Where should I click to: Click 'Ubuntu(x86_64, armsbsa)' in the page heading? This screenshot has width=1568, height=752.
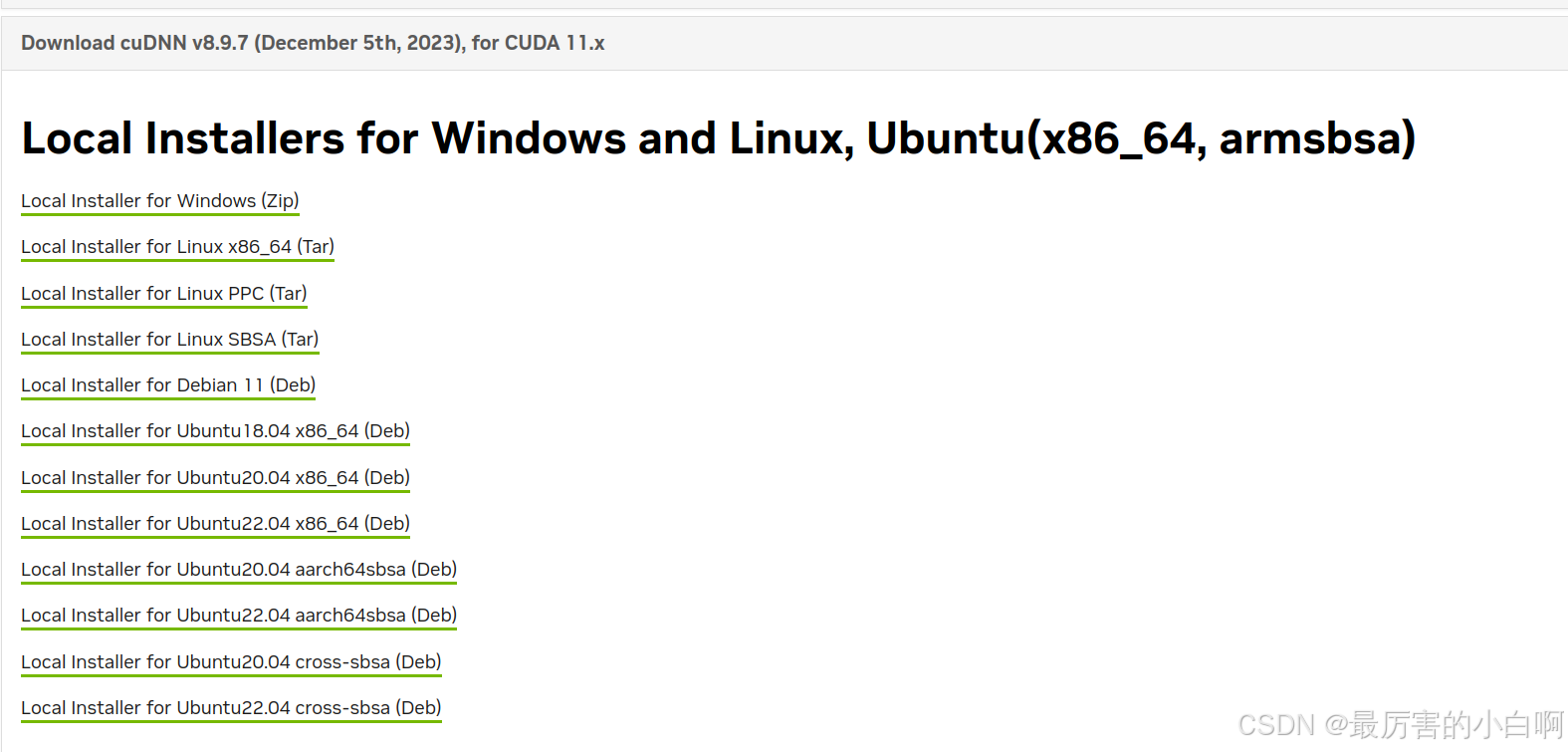[x=1141, y=137]
